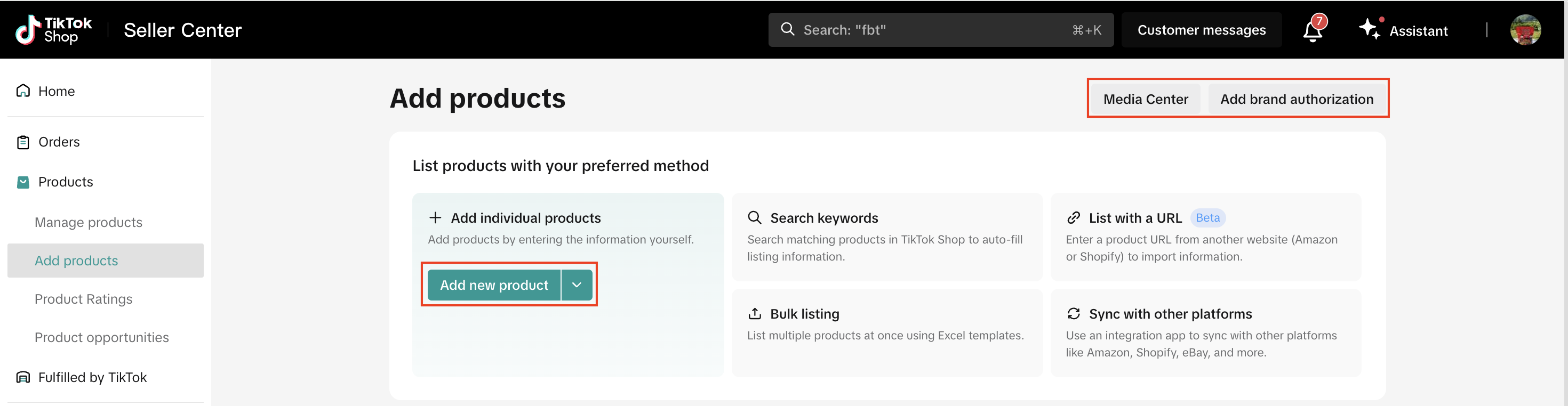
Task: Open the notifications bell
Action: [1313, 30]
